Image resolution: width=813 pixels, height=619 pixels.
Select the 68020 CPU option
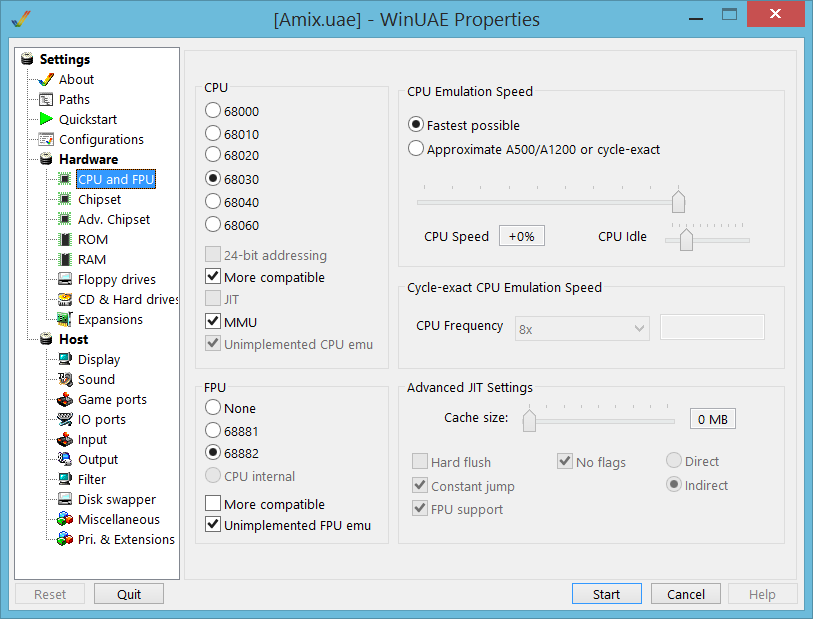[213, 154]
